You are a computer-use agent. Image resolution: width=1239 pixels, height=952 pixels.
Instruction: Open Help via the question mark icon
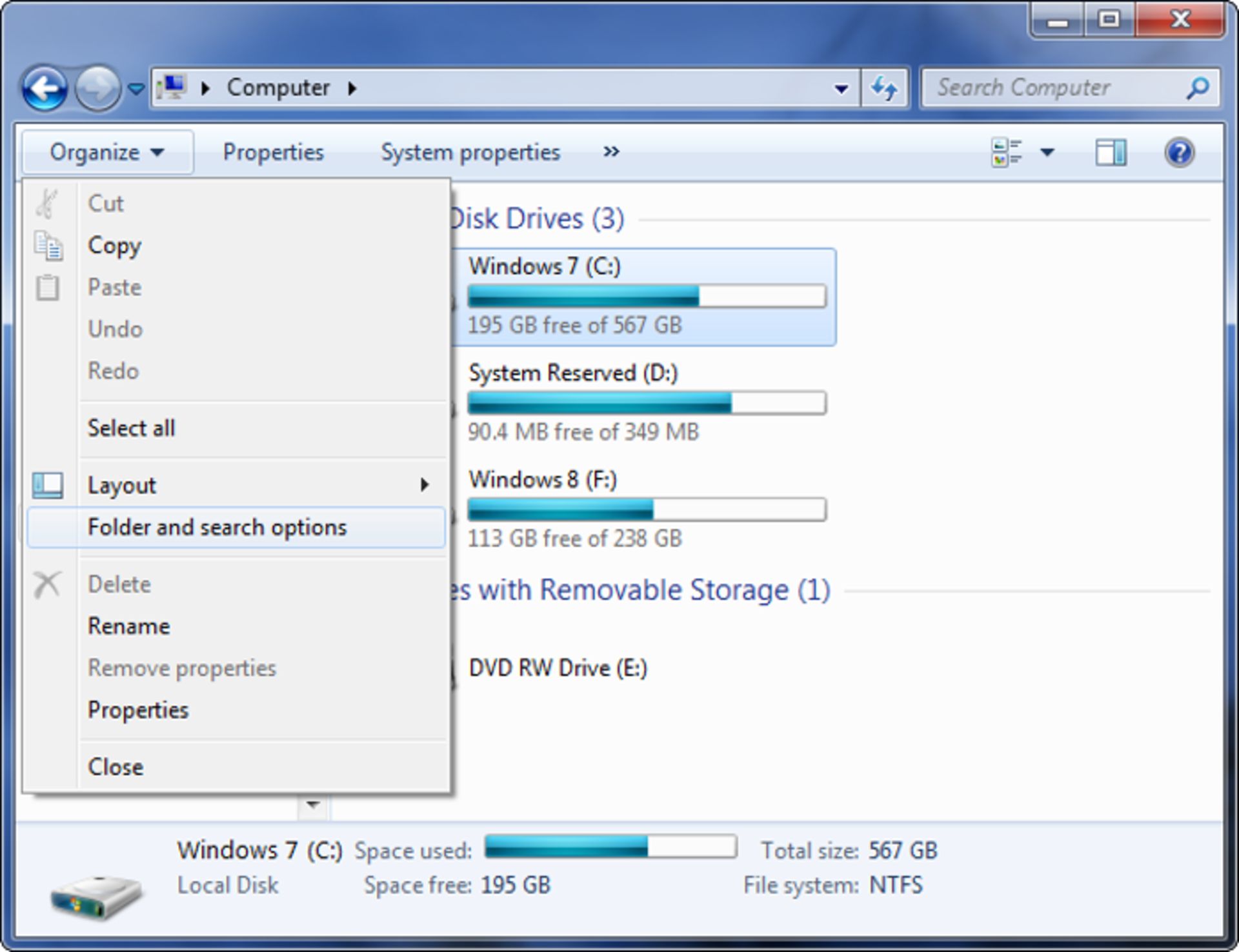(1179, 152)
